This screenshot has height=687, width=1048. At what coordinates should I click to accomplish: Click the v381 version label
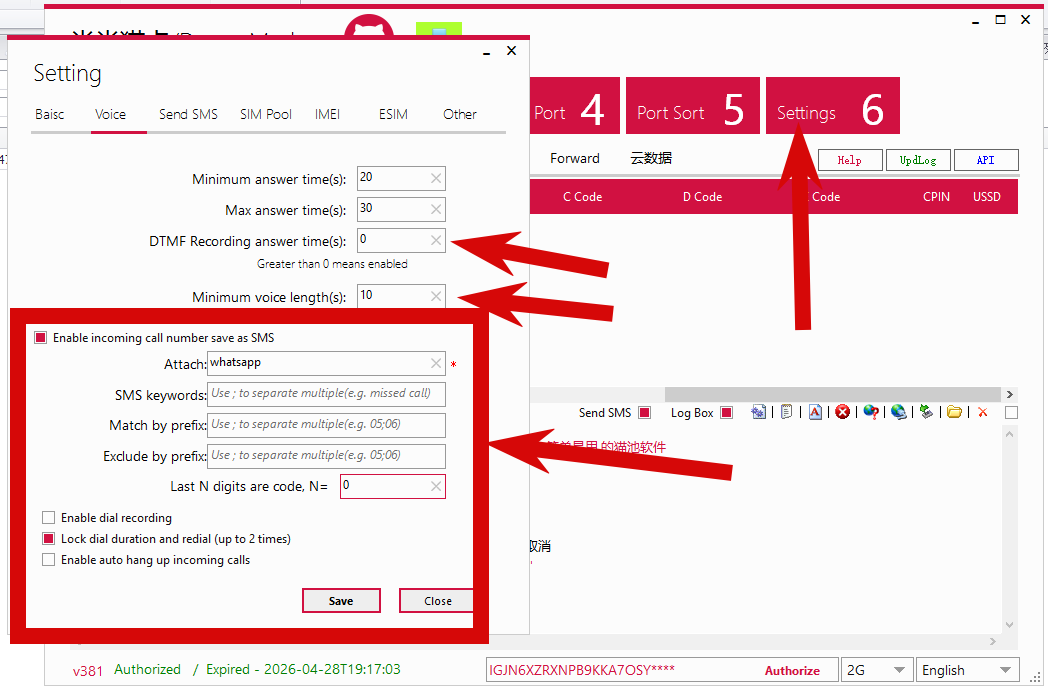click(x=88, y=671)
